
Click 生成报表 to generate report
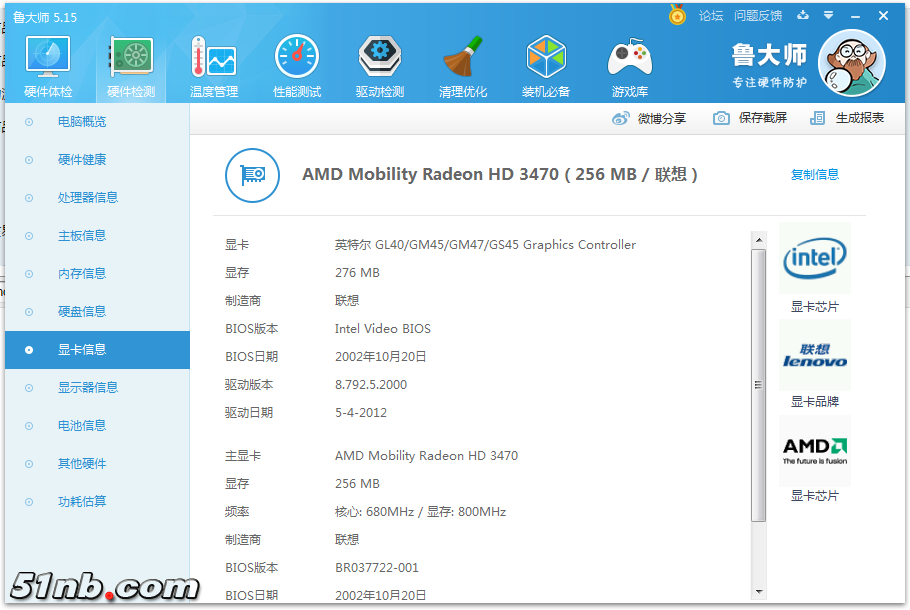pos(847,118)
